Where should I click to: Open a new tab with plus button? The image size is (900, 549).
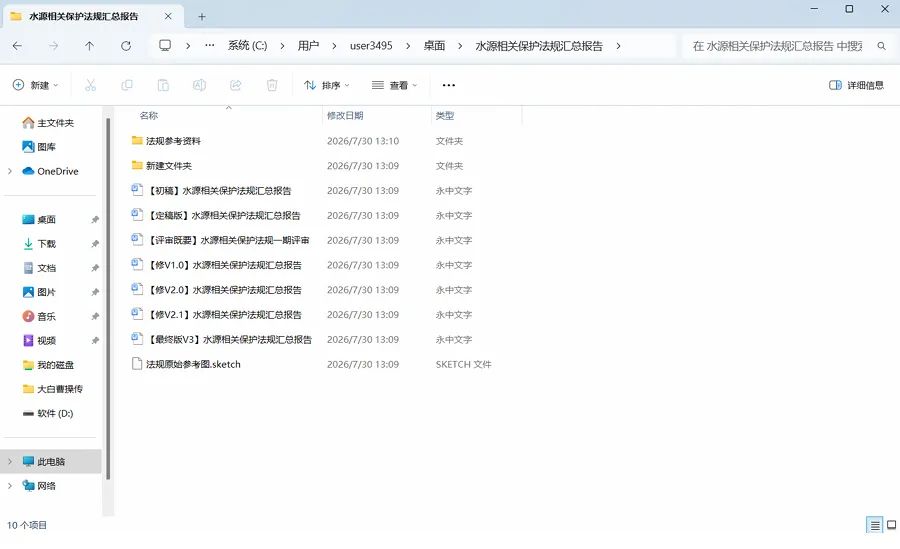pos(201,17)
